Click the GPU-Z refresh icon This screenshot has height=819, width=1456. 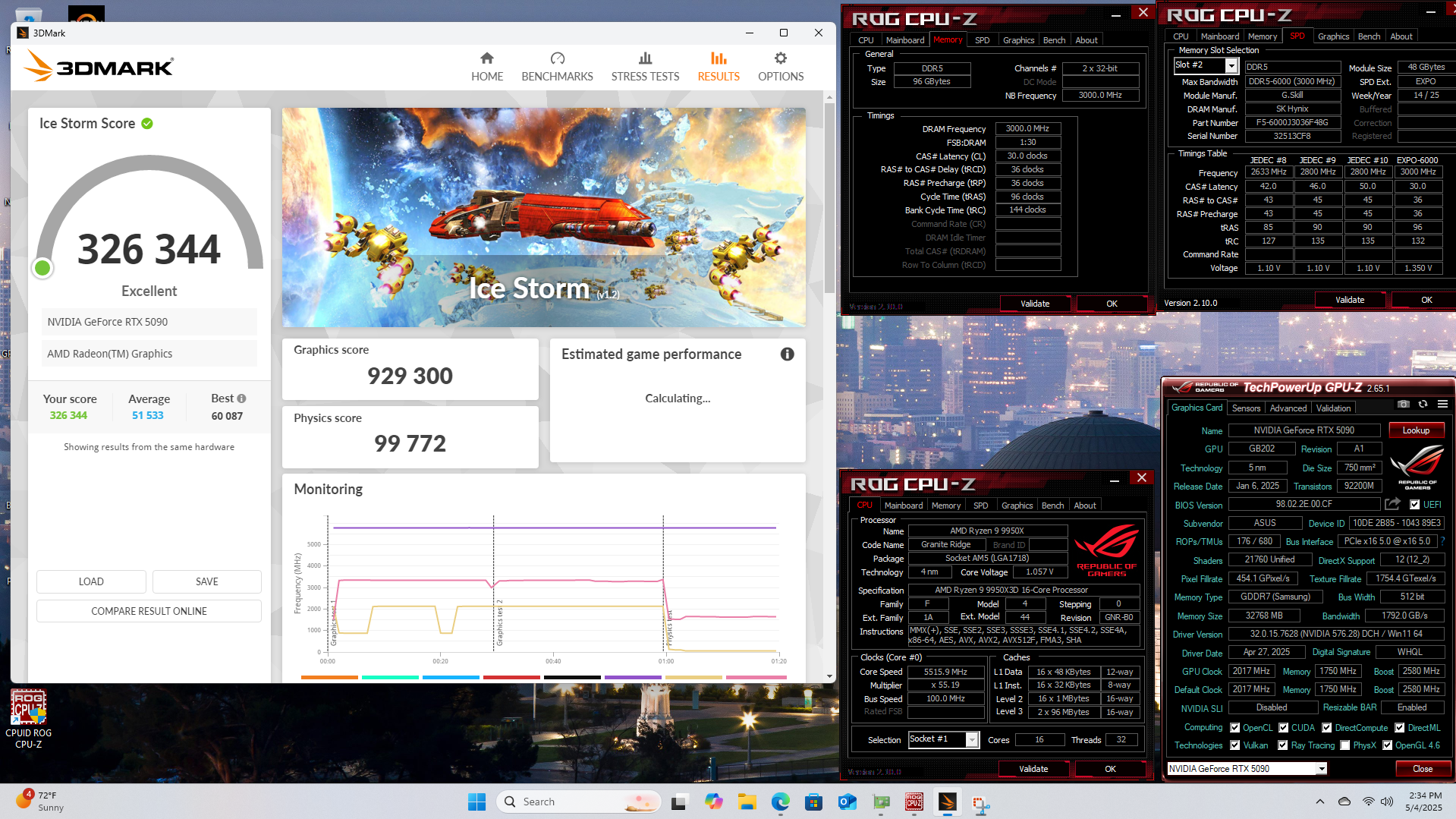(x=1423, y=405)
